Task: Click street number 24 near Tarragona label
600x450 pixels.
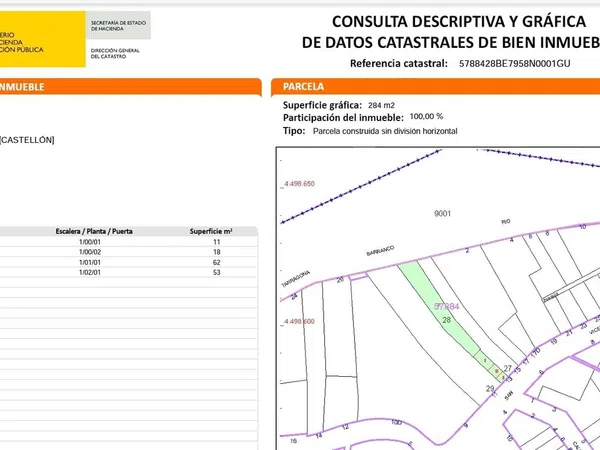Action: coord(294,296)
